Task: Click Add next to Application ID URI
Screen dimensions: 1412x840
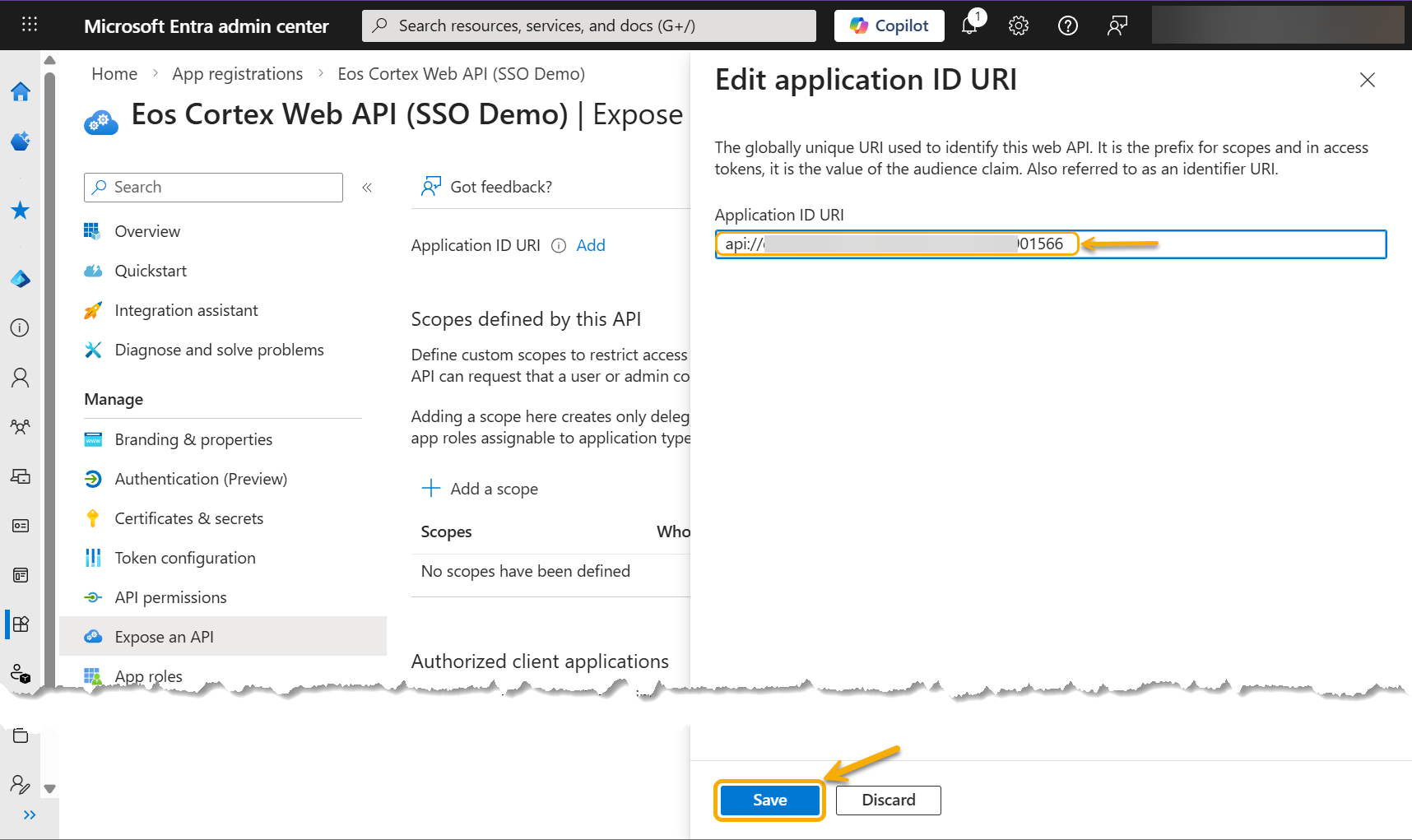Action: click(591, 245)
